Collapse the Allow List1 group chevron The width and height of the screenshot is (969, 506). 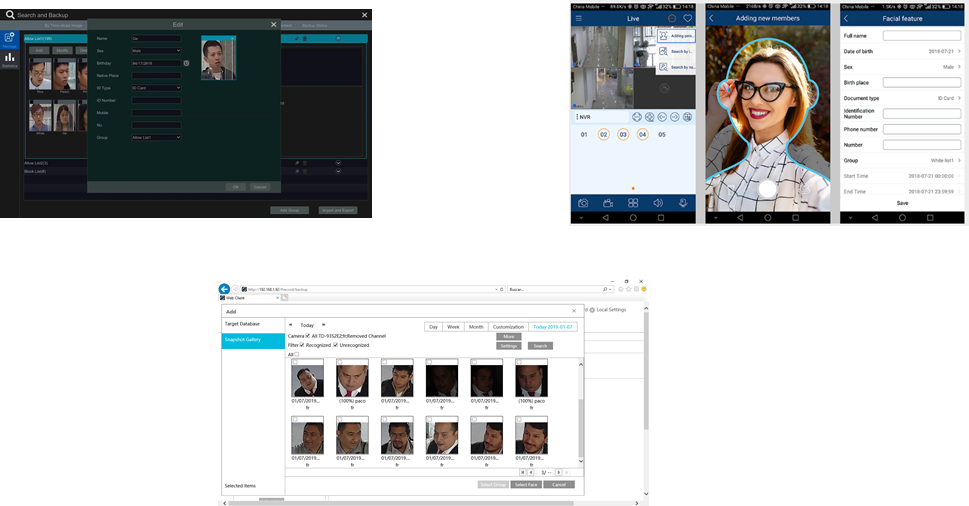(338, 38)
